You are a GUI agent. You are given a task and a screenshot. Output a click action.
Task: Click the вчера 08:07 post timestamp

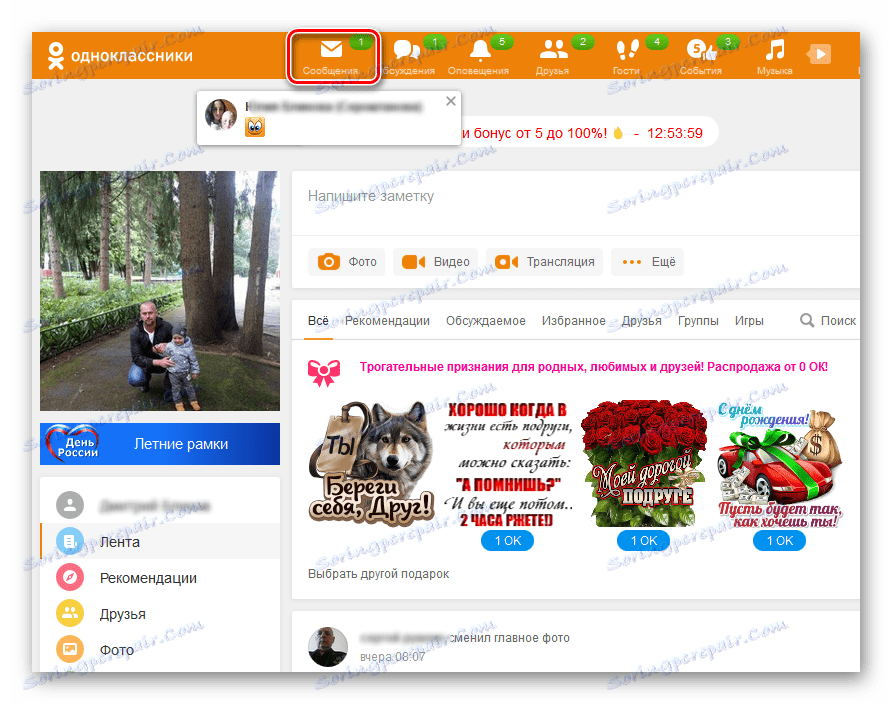pyautogui.click(x=393, y=657)
